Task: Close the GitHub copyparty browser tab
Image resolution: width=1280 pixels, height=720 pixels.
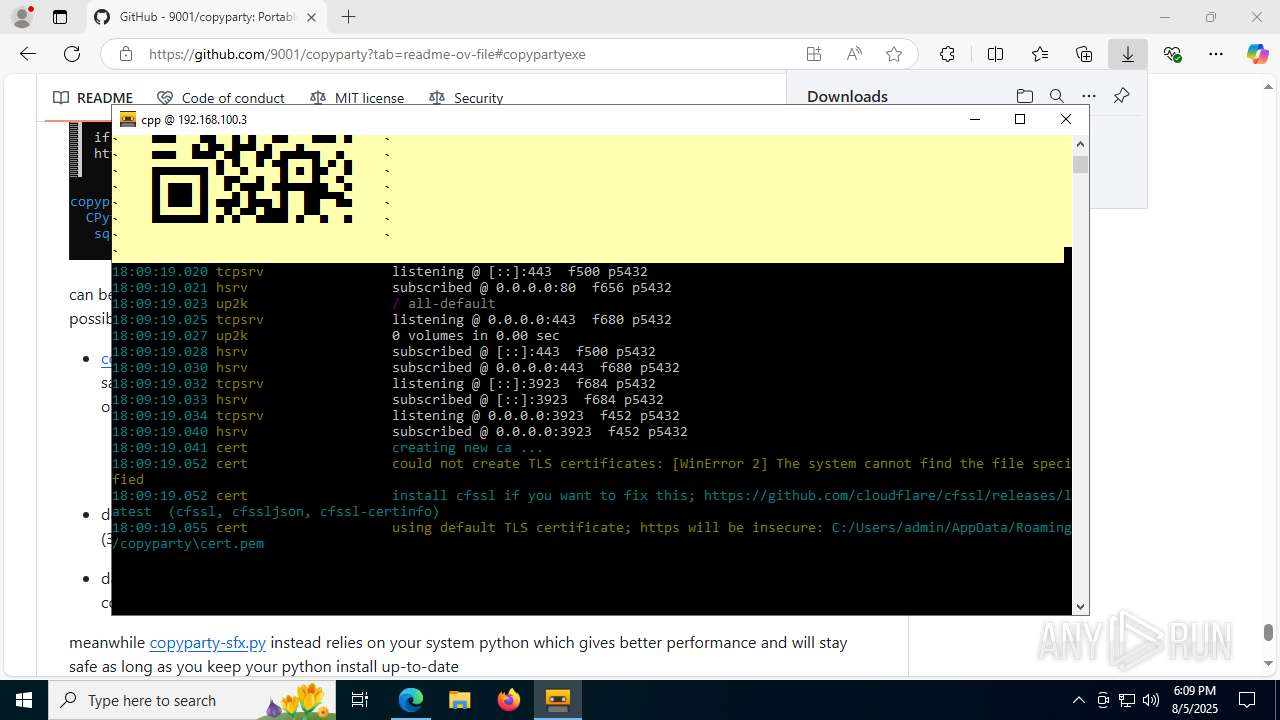Action: point(311,17)
